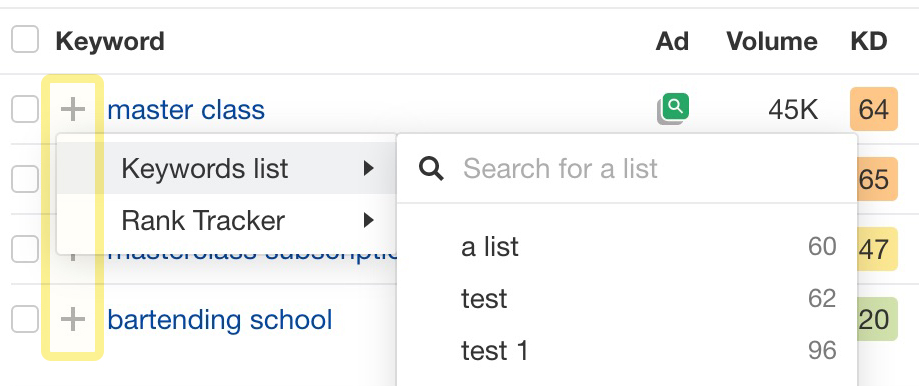This screenshot has width=919, height=386.
Task: Check the master class row checkbox
Action: pyautogui.click(x=25, y=109)
